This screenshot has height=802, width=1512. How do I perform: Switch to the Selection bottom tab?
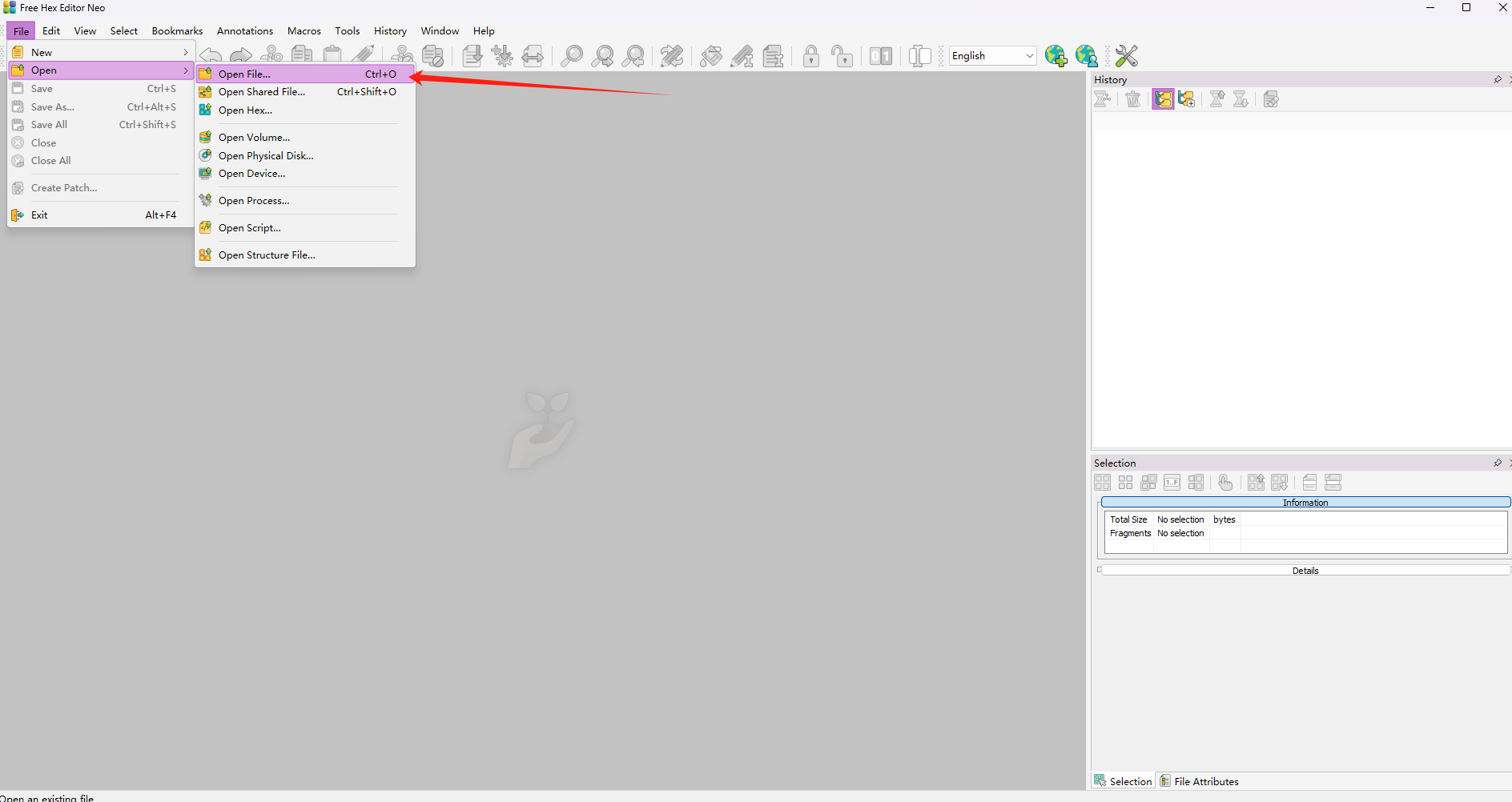pyautogui.click(x=1123, y=781)
